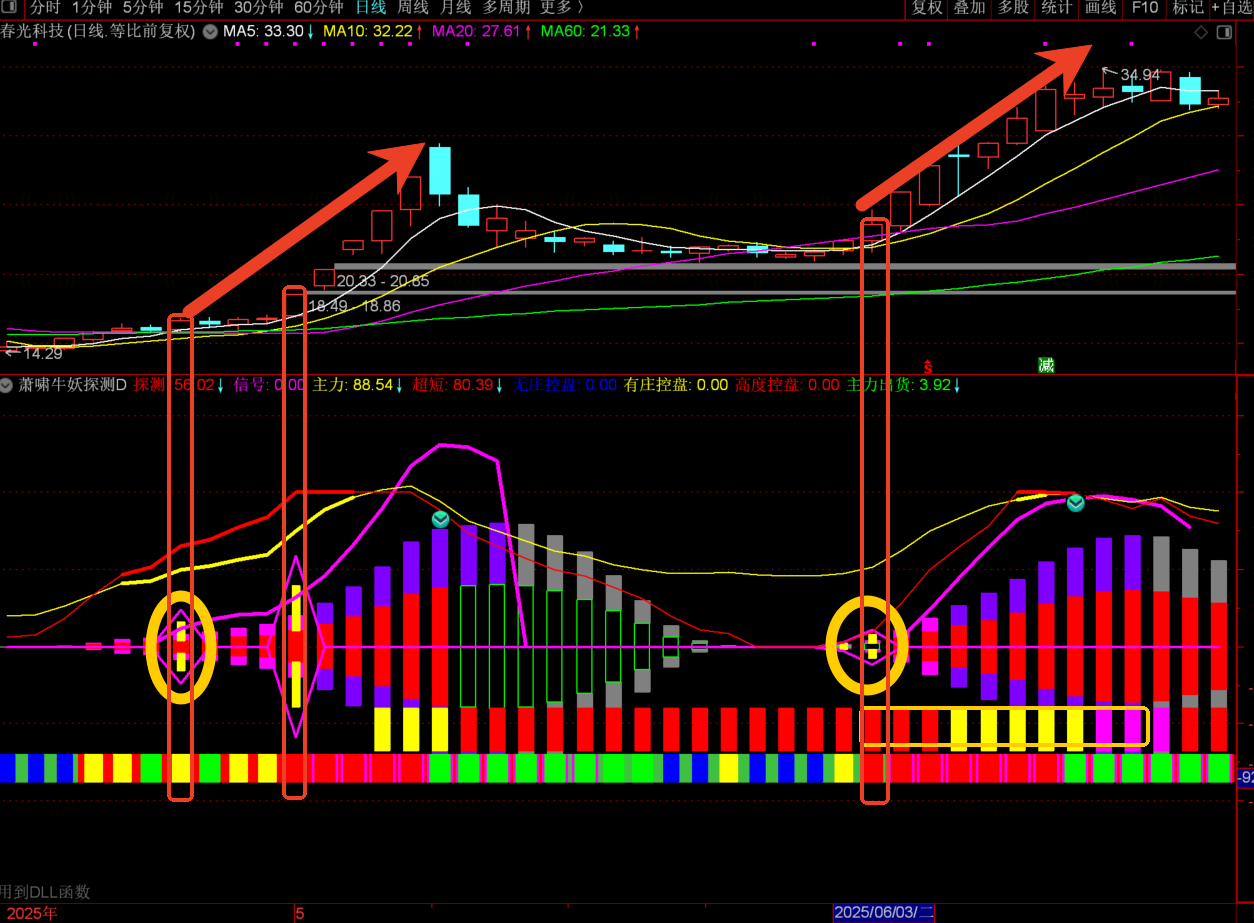Select the 分时 intraday tab
1254x923 pixels.
pyautogui.click(x=45, y=8)
